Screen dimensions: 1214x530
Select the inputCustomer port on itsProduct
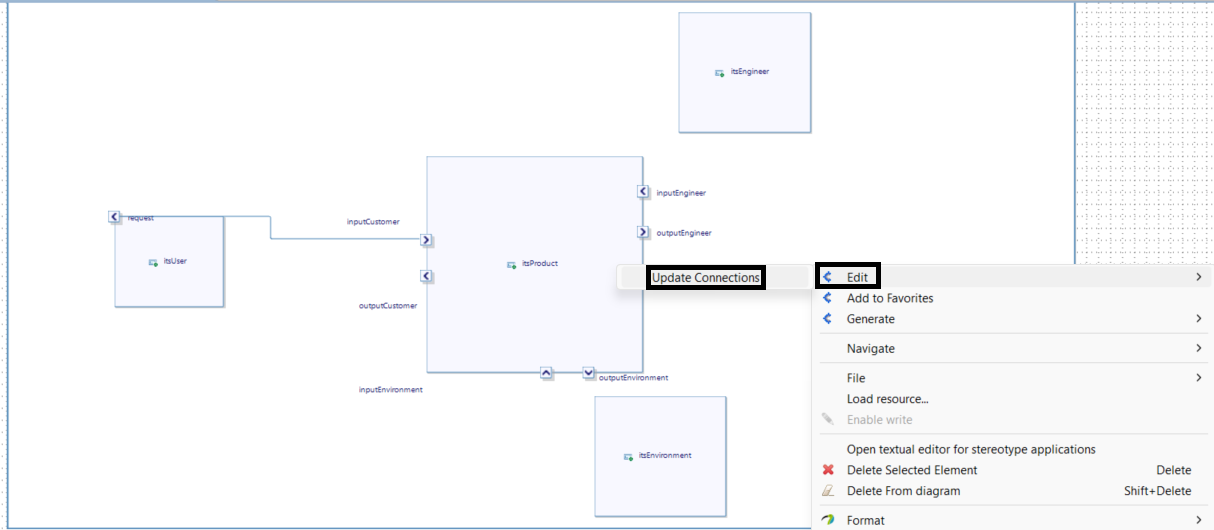click(x=426, y=240)
